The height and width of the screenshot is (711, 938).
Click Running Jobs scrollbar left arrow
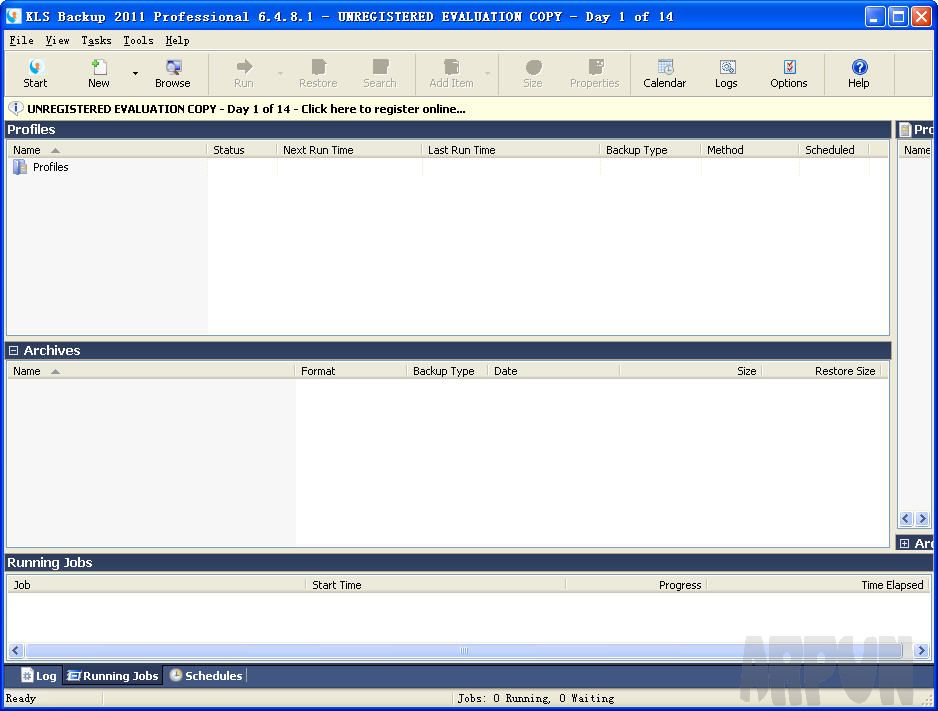[16, 651]
